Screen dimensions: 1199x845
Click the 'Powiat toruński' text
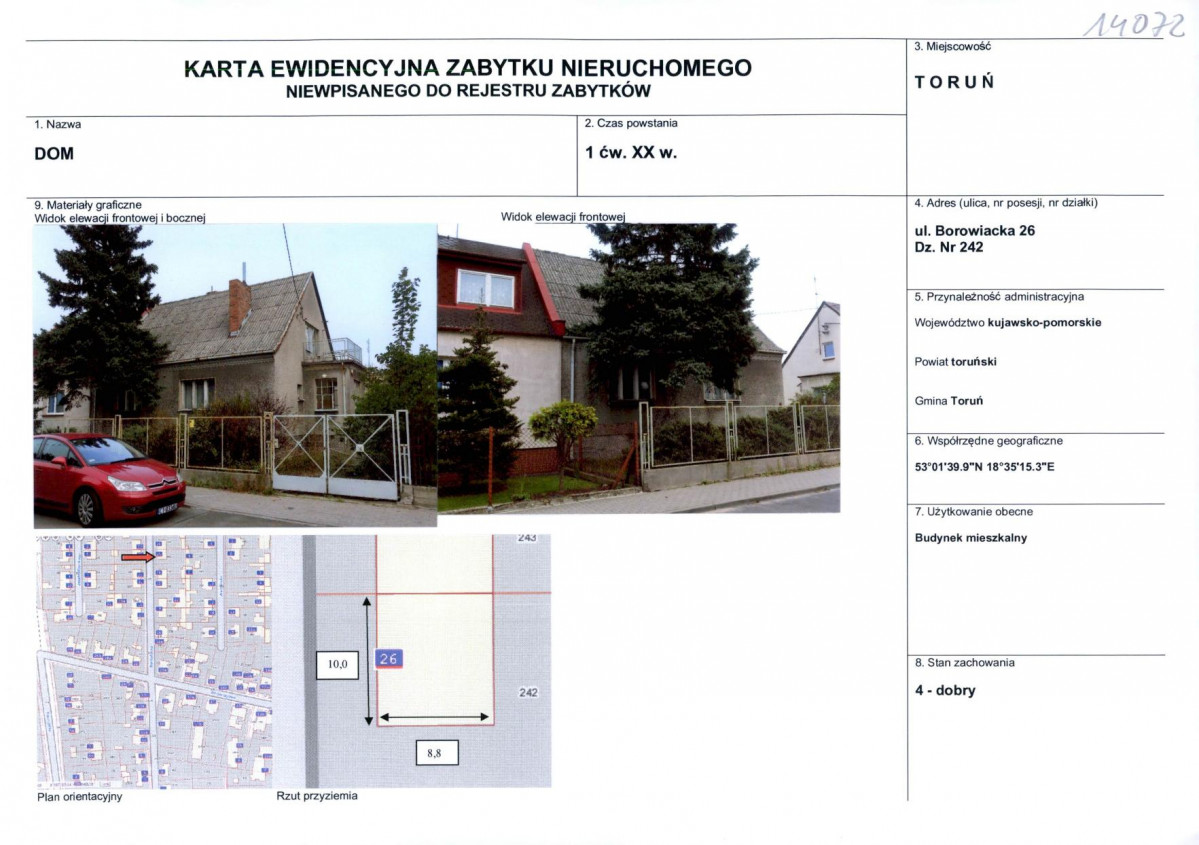955,362
